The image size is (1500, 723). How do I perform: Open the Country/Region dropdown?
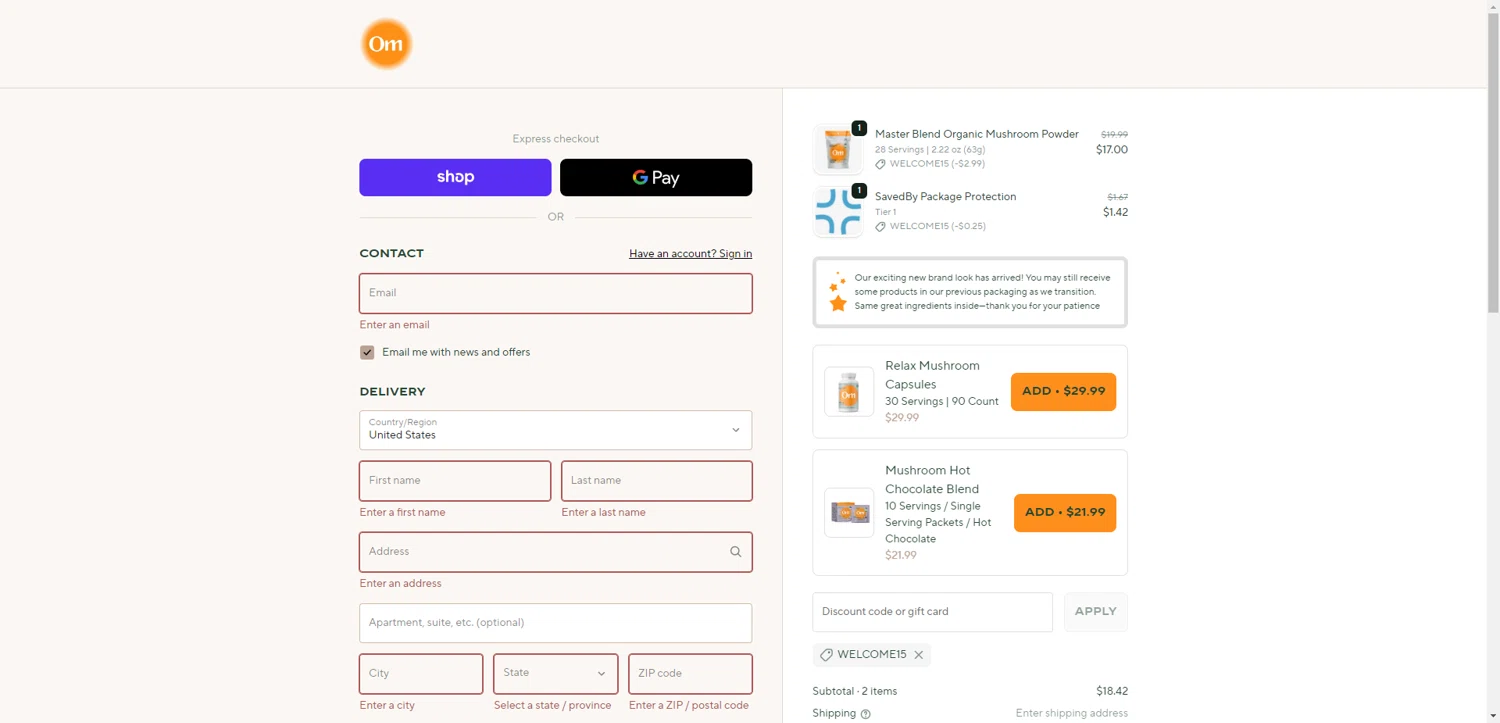point(556,430)
